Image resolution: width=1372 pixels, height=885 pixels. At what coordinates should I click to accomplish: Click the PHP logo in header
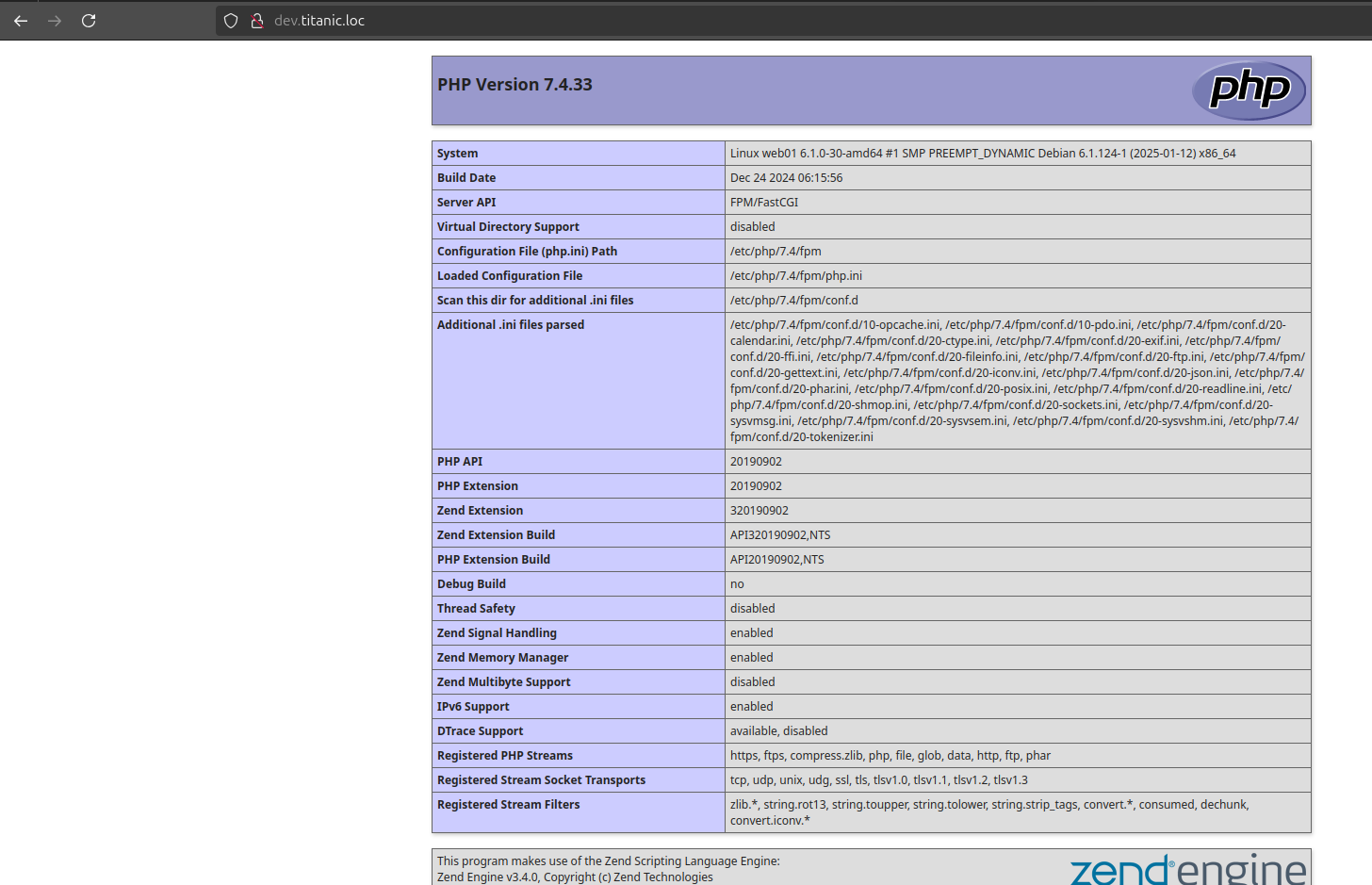click(x=1249, y=90)
